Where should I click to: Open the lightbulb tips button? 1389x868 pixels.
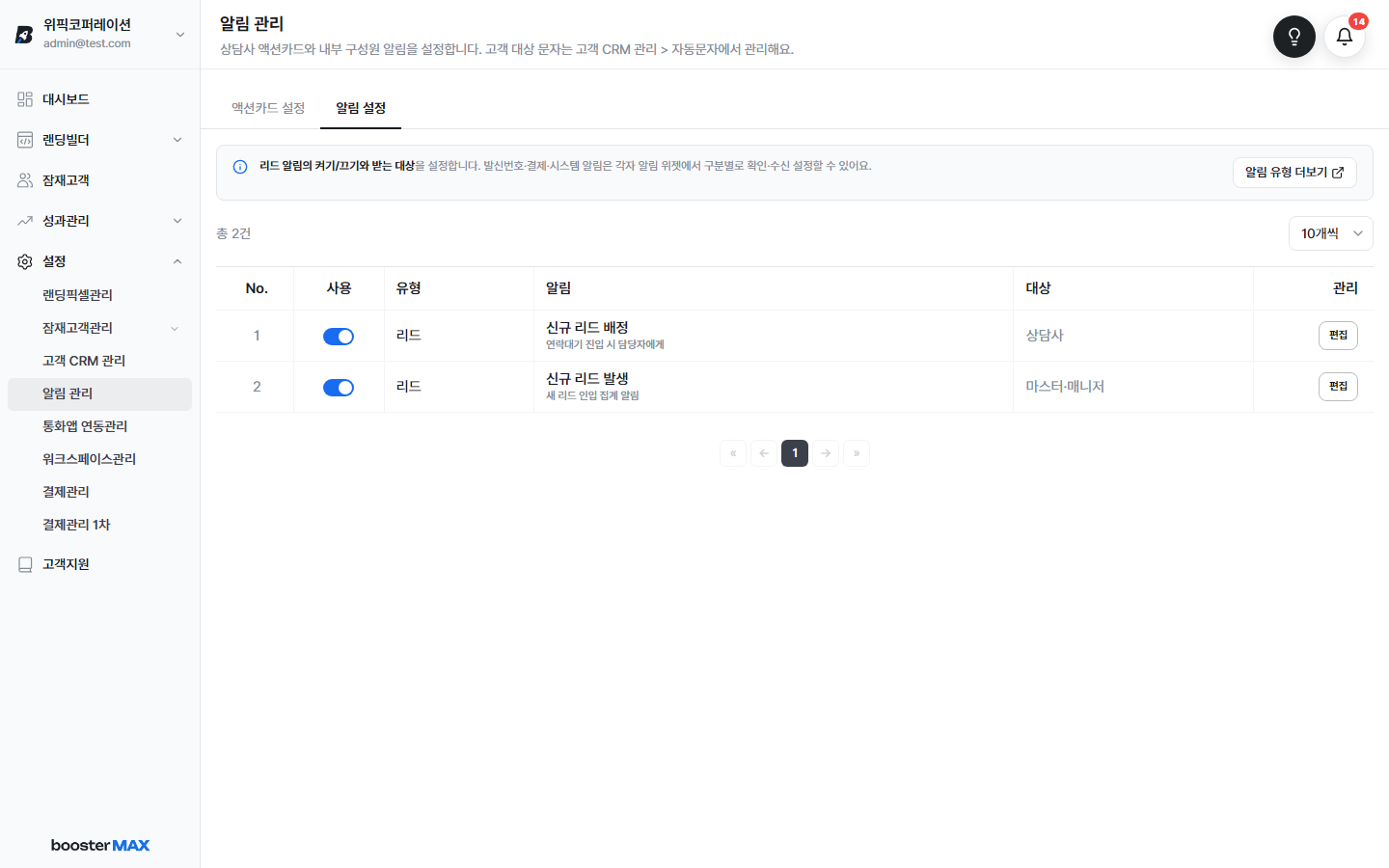[x=1294, y=37]
